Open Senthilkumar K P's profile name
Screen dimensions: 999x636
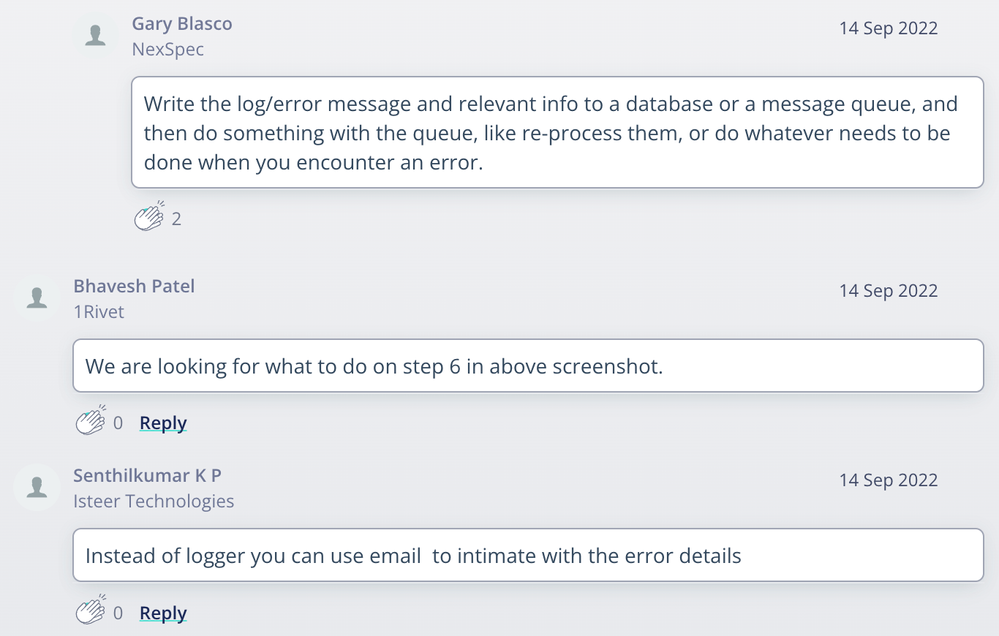pos(147,475)
